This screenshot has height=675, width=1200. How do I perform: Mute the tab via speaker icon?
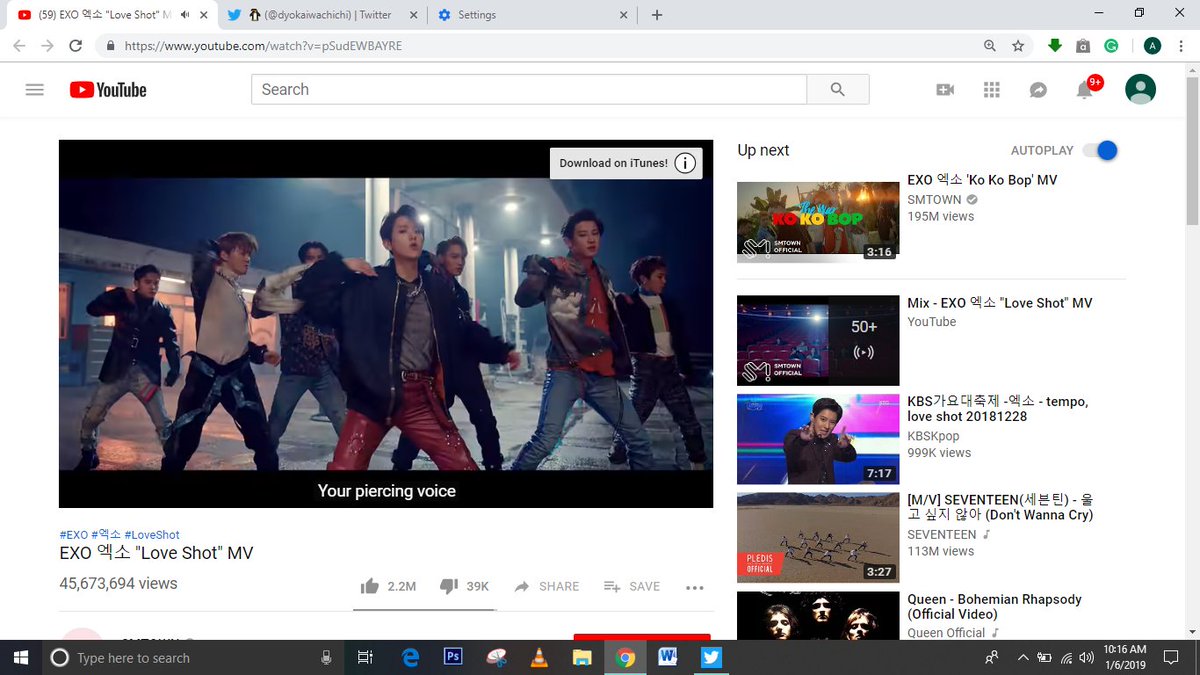pyautogui.click(x=186, y=15)
